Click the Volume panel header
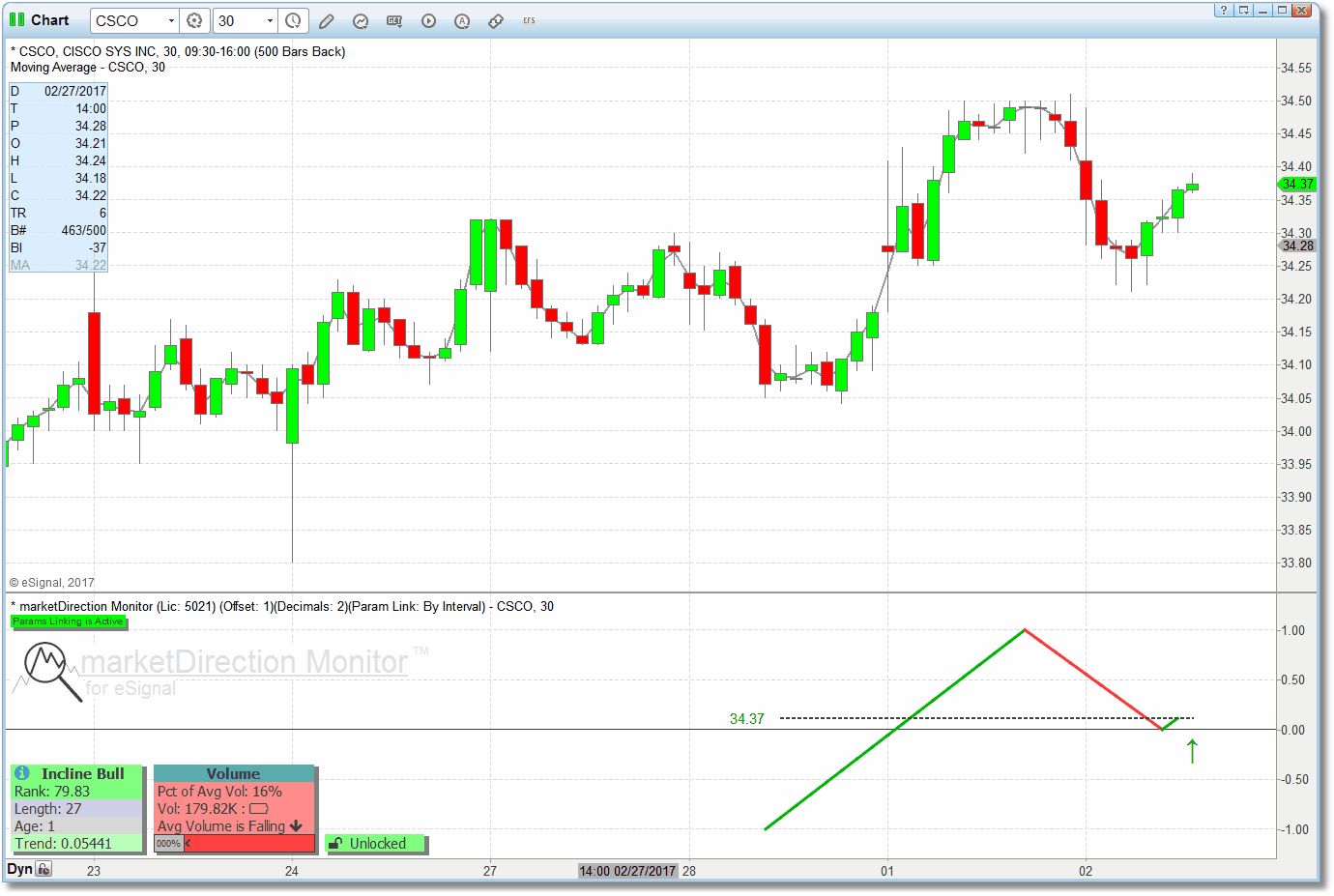 [234, 773]
